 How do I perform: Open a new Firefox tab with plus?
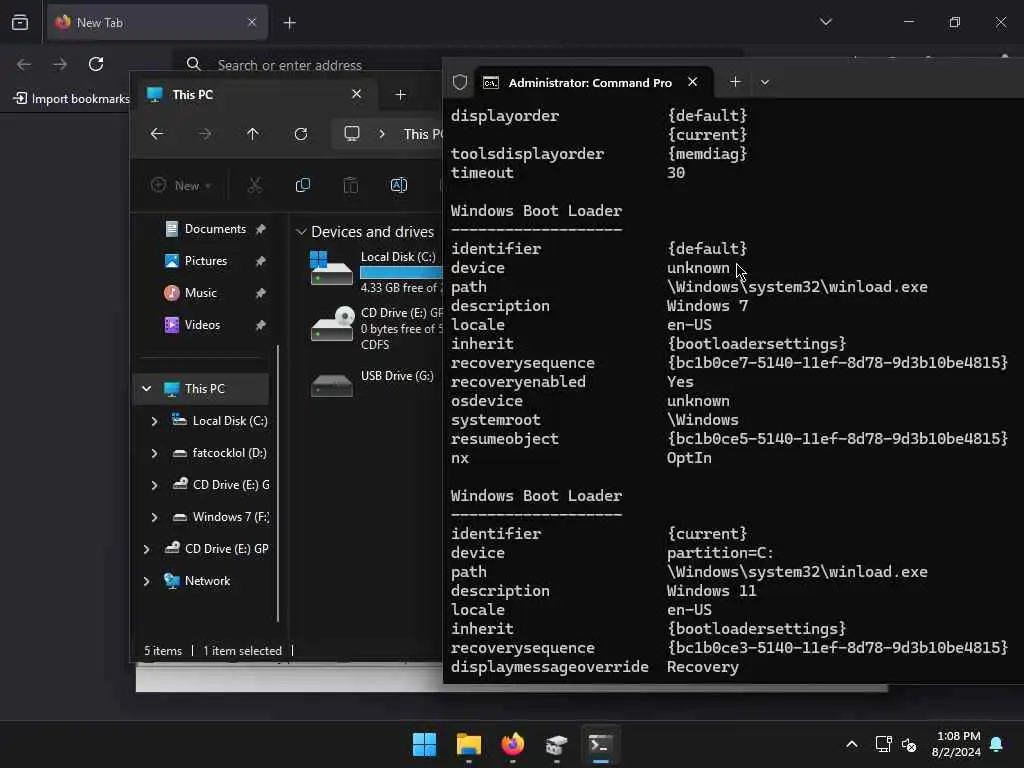tap(289, 23)
